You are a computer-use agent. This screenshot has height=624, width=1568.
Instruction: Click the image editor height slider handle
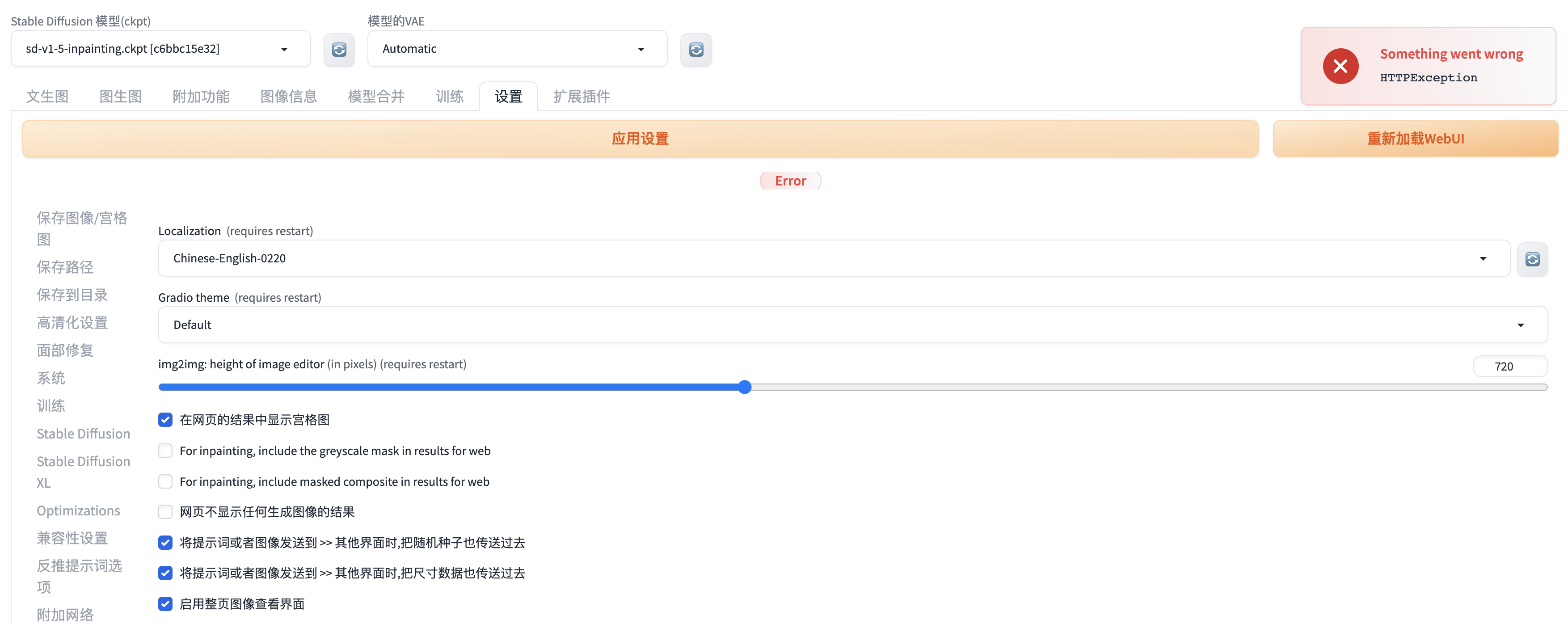744,387
